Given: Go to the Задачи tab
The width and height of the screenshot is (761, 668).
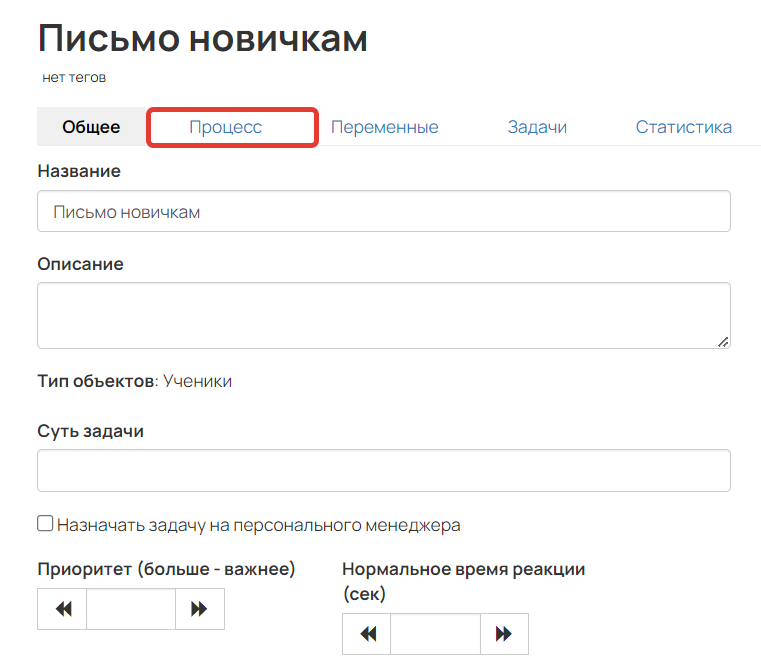Looking at the screenshot, I should pos(537,127).
